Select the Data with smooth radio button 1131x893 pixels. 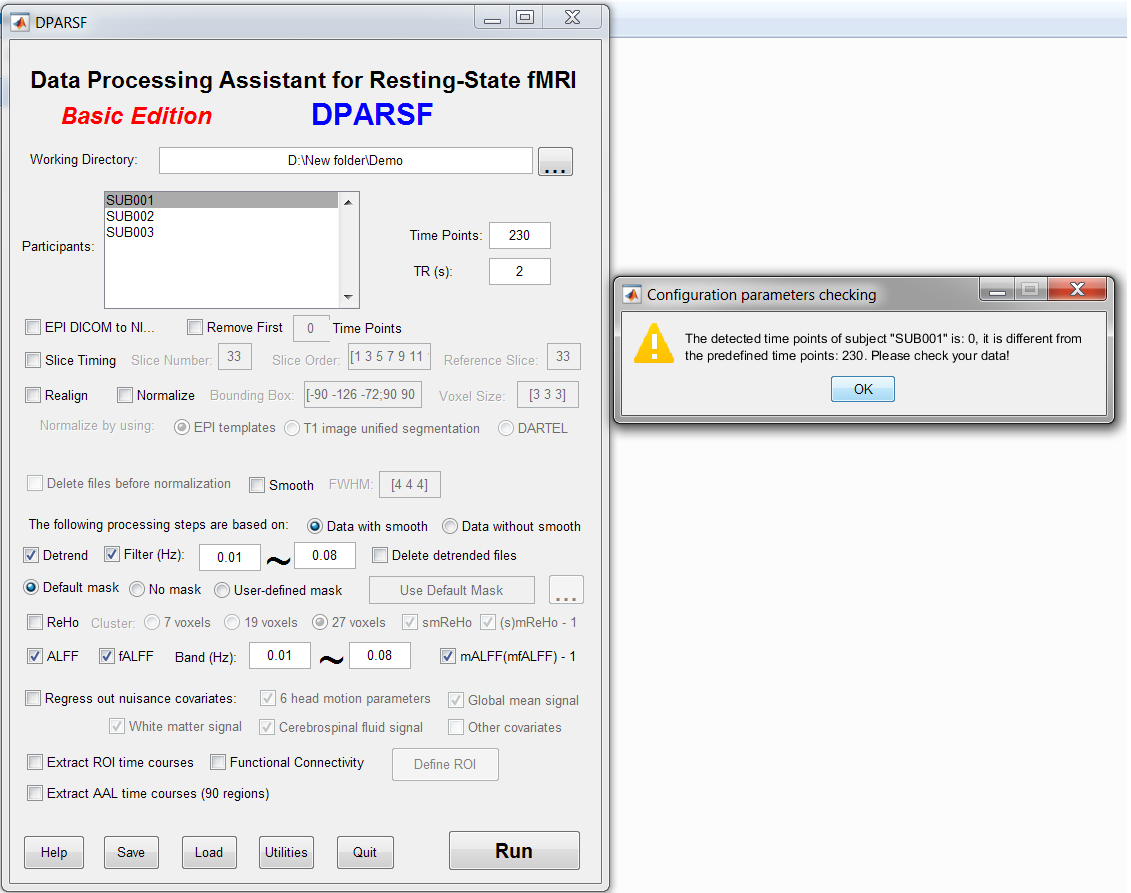pos(314,526)
